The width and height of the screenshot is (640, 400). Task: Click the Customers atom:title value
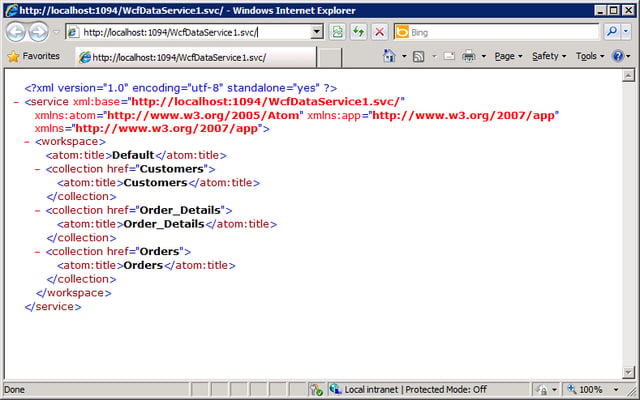point(155,183)
